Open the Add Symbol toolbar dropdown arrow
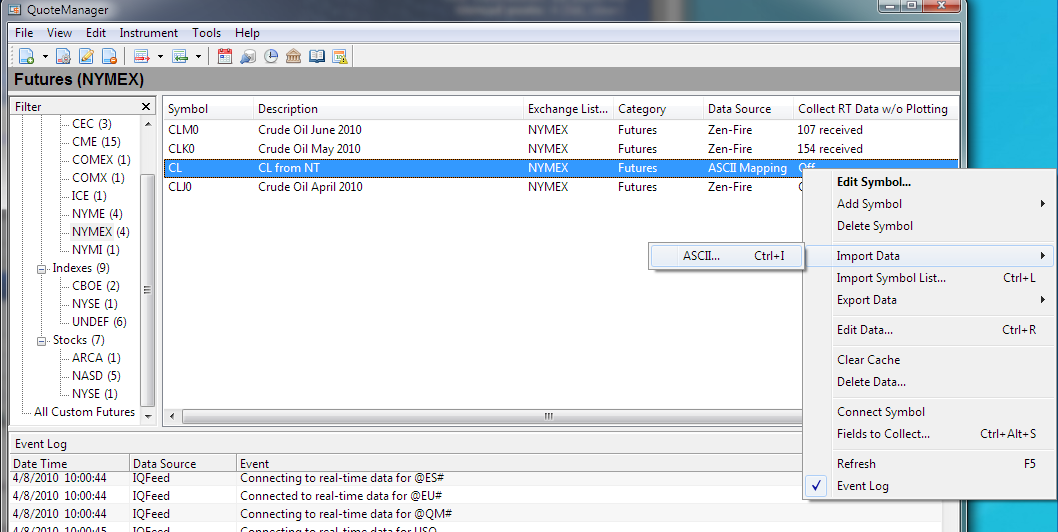 tap(45, 57)
